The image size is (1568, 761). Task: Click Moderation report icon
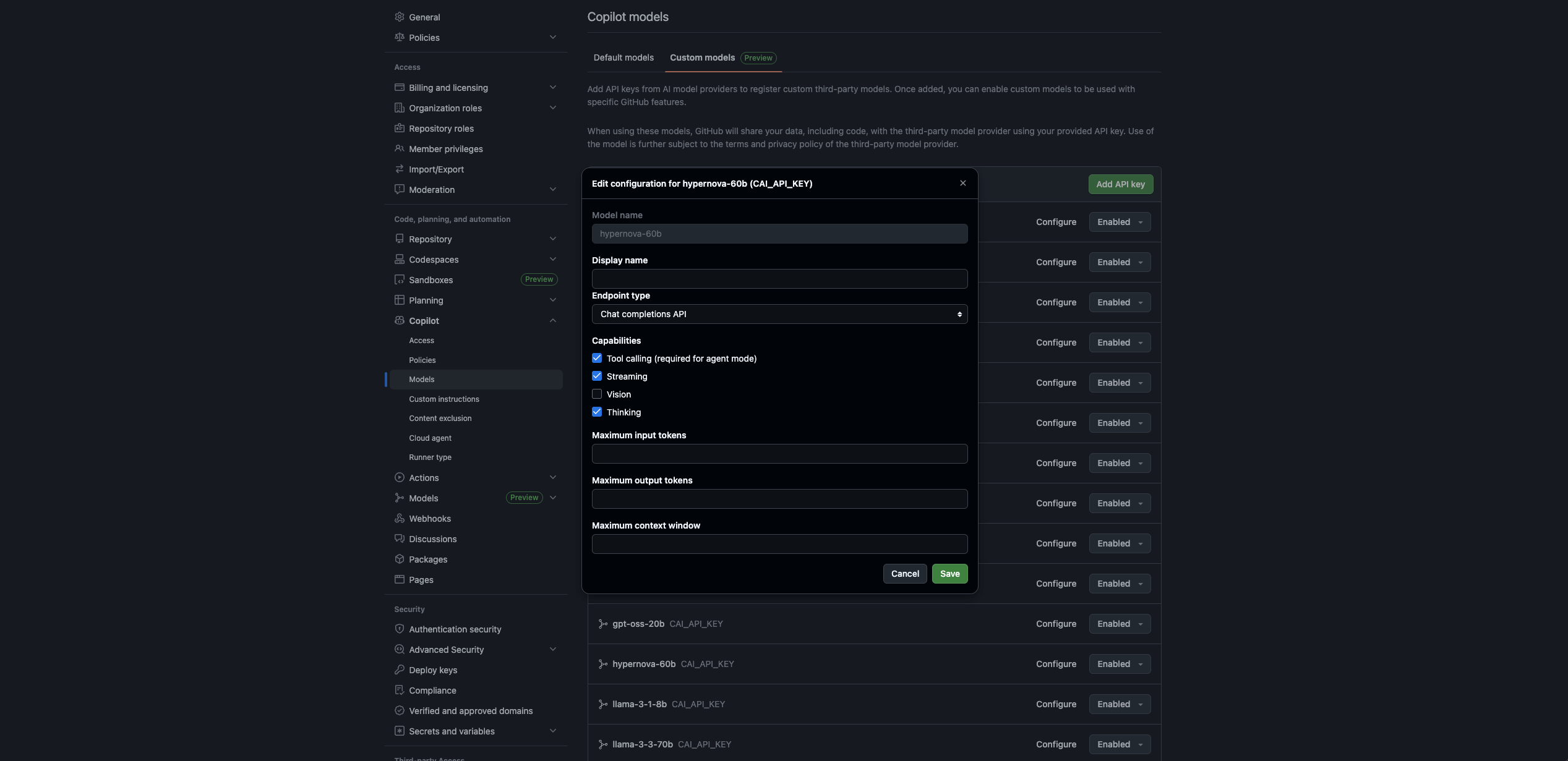(400, 189)
